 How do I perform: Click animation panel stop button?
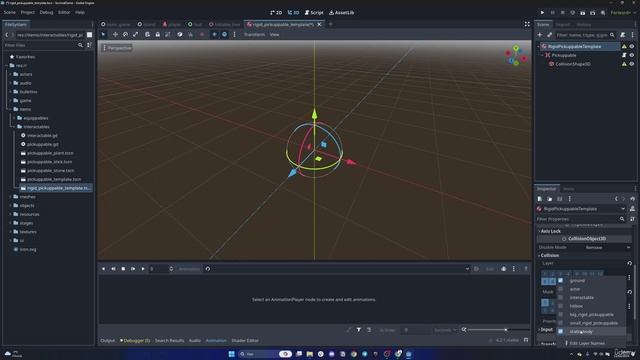(123, 269)
